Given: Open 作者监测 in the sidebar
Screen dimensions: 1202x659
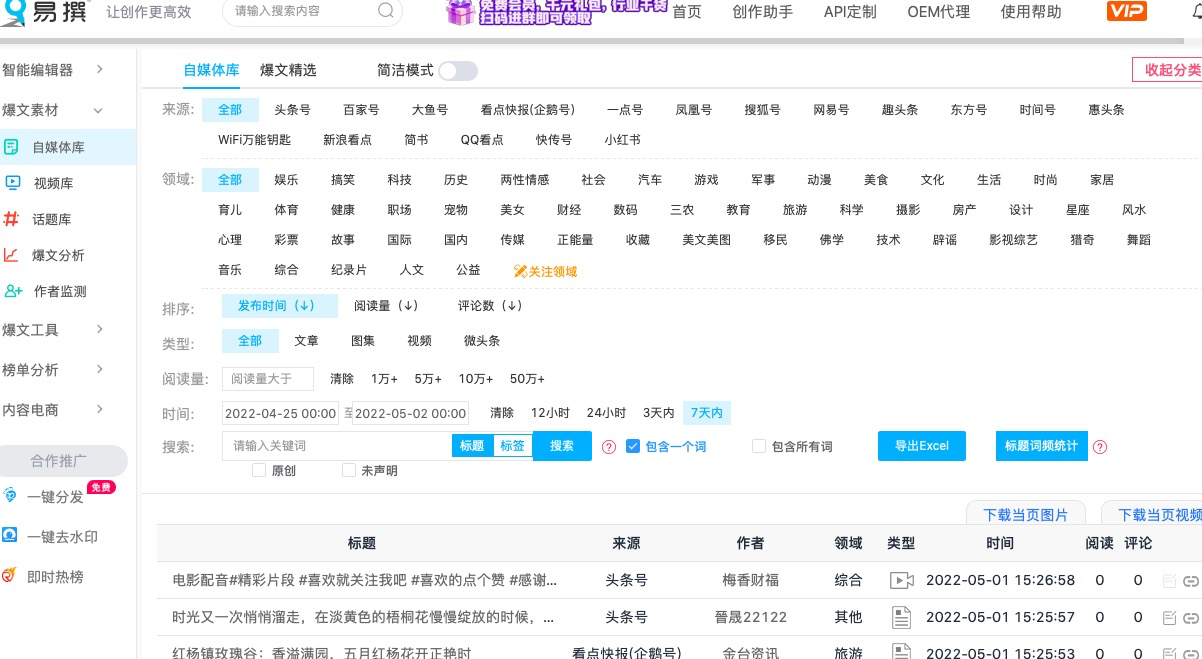Looking at the screenshot, I should point(60,291).
